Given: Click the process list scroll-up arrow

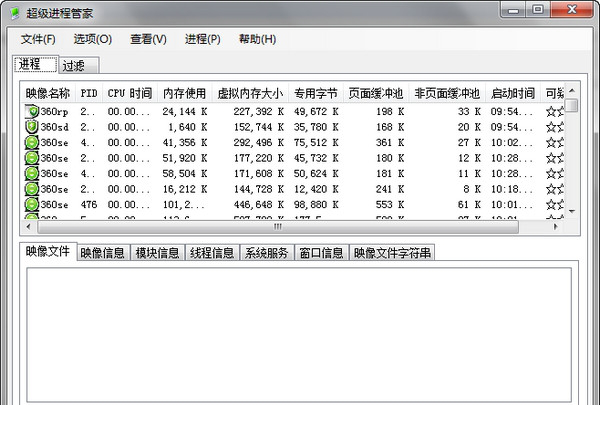Looking at the screenshot, I should tap(572, 91).
